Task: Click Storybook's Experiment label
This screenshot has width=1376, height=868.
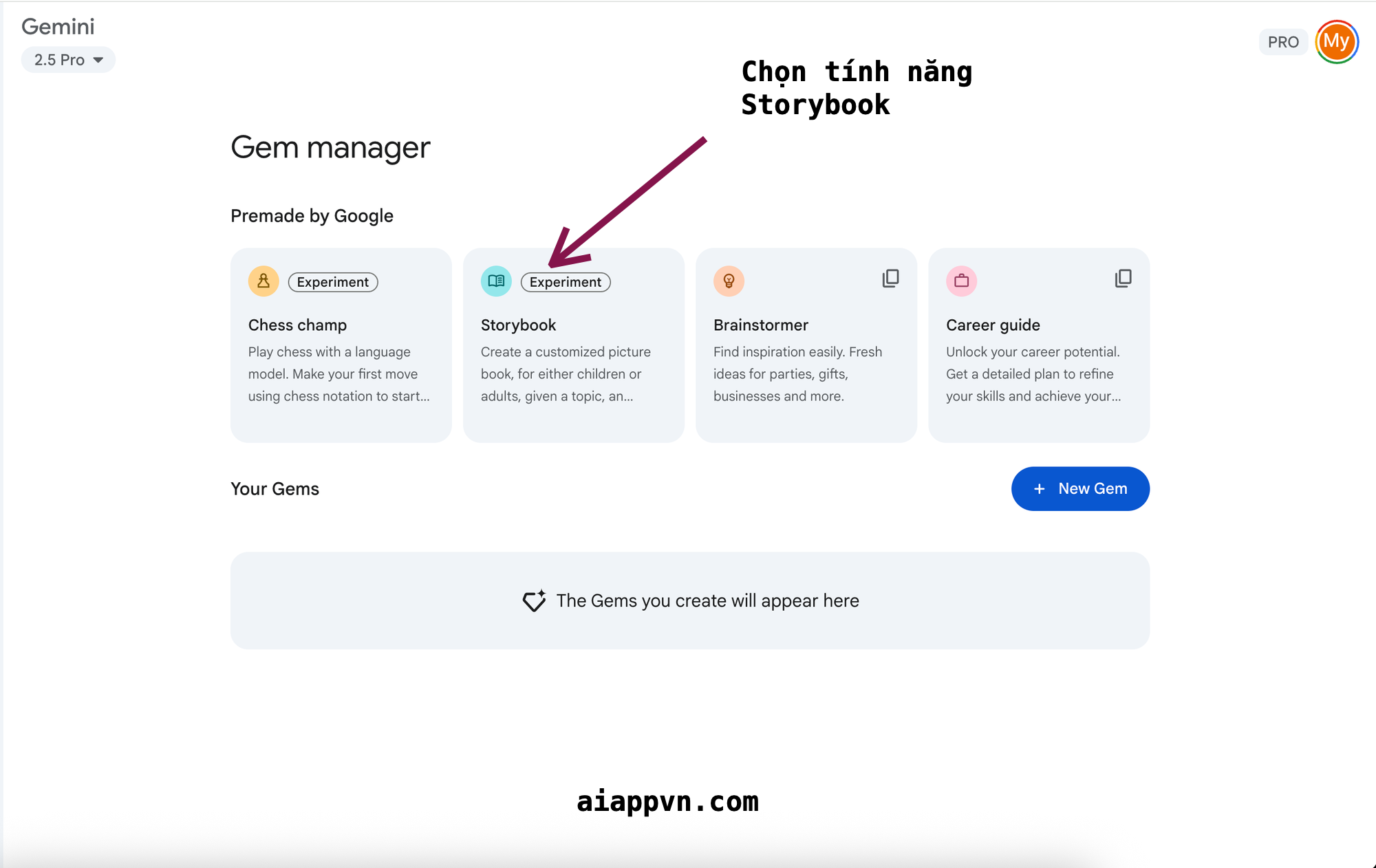Action: point(566,282)
